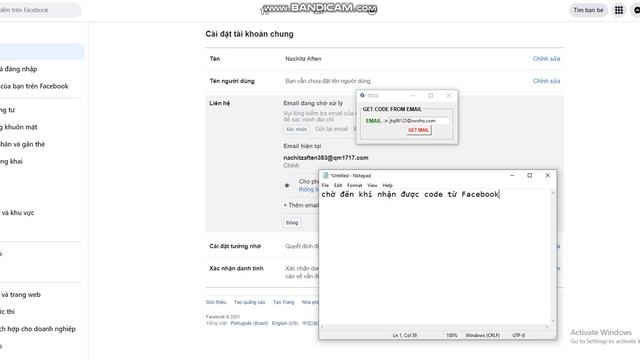Click the Gửi lại email link
This screenshot has width=640, height=360.
(x=331, y=129)
